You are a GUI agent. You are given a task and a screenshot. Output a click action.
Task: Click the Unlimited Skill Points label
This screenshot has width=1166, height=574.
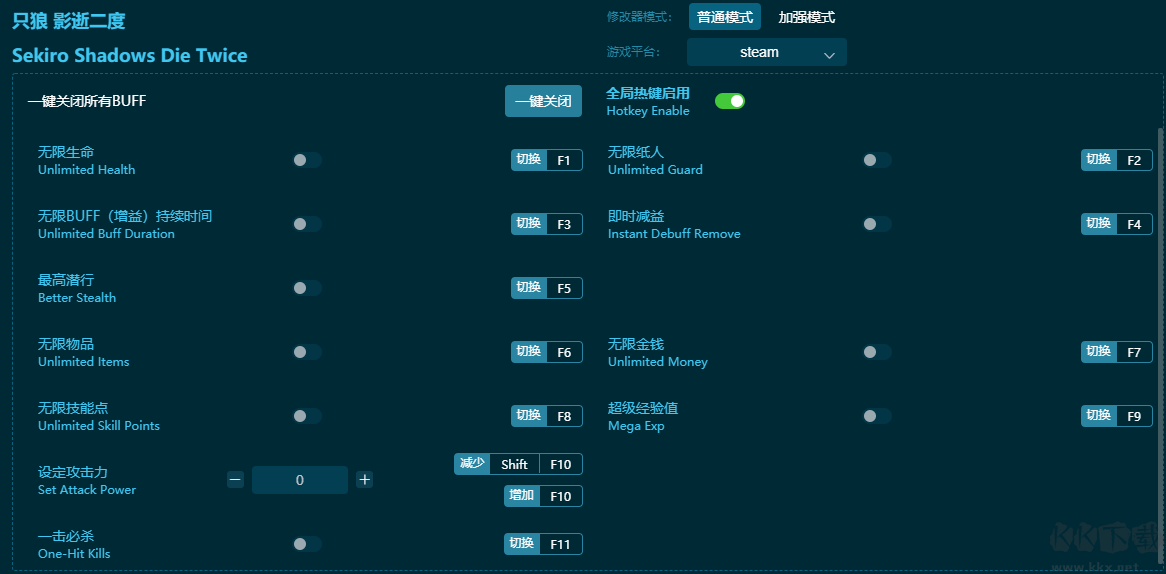click(99, 425)
